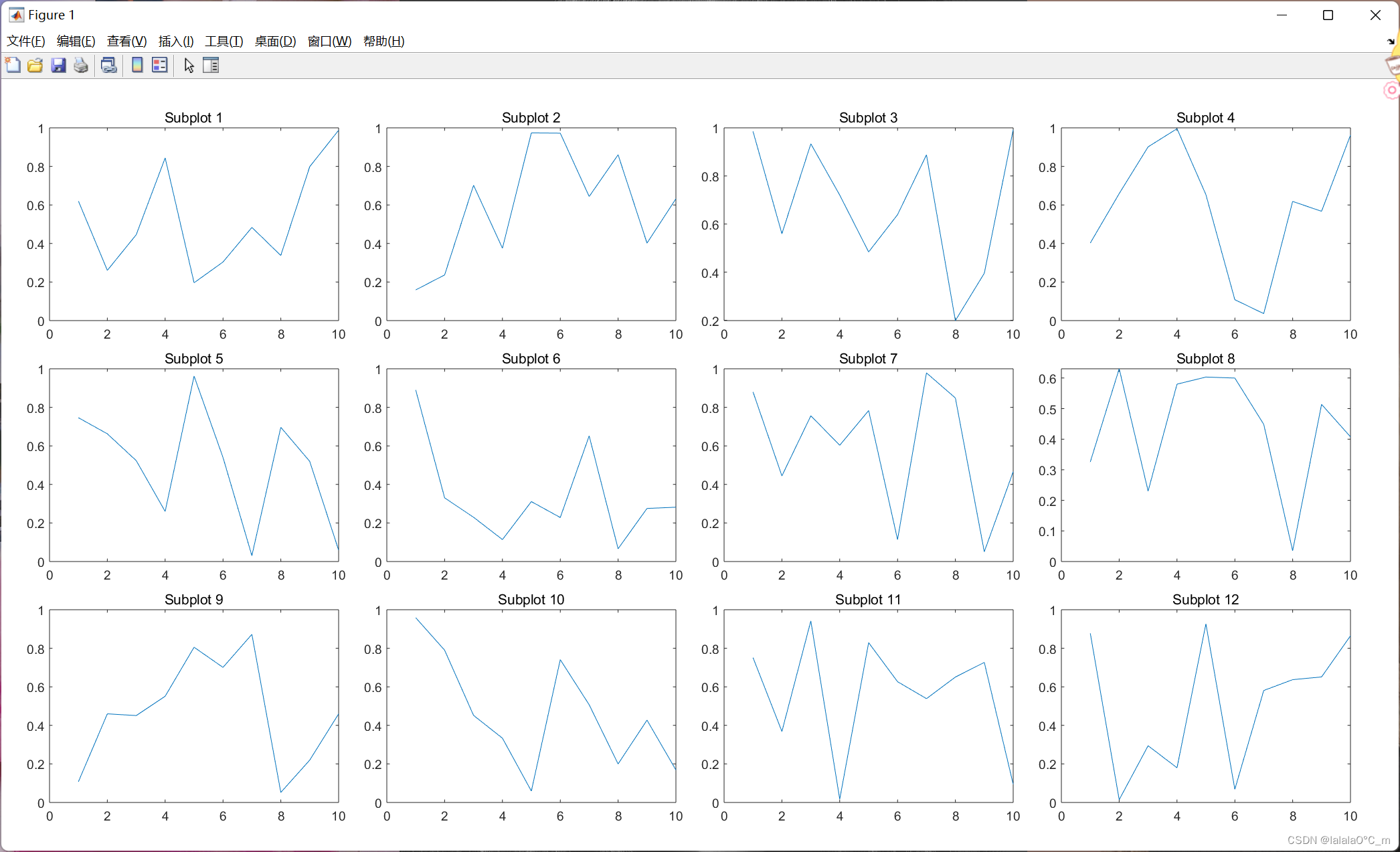1400x852 pixels.
Task: Select the Subplot 10 title text
Action: pyautogui.click(x=531, y=600)
